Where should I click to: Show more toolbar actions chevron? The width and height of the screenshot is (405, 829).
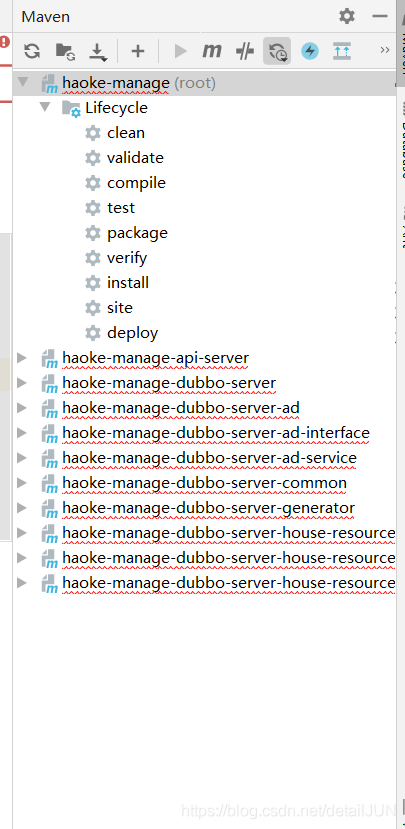[385, 50]
